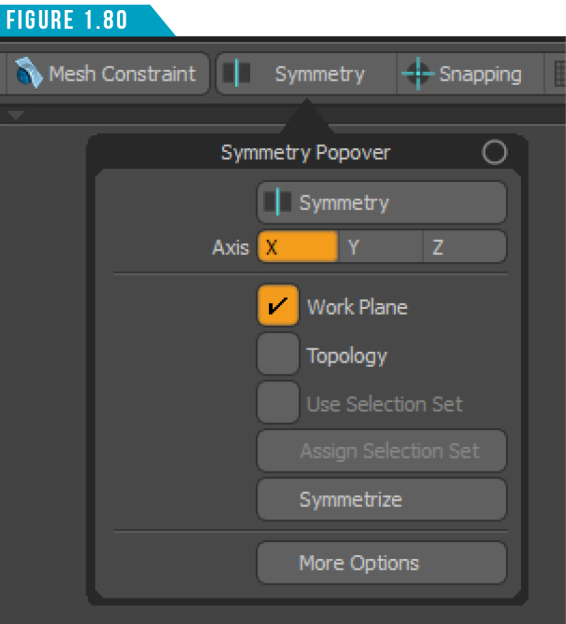The image size is (566, 624).
Task: Click the Mesh Constraint blue icon
Action: [x=28, y=73]
